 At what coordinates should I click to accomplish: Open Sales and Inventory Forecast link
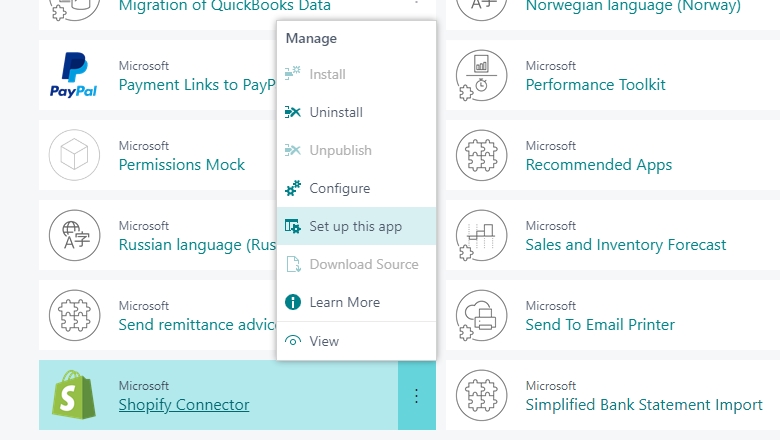pos(626,245)
